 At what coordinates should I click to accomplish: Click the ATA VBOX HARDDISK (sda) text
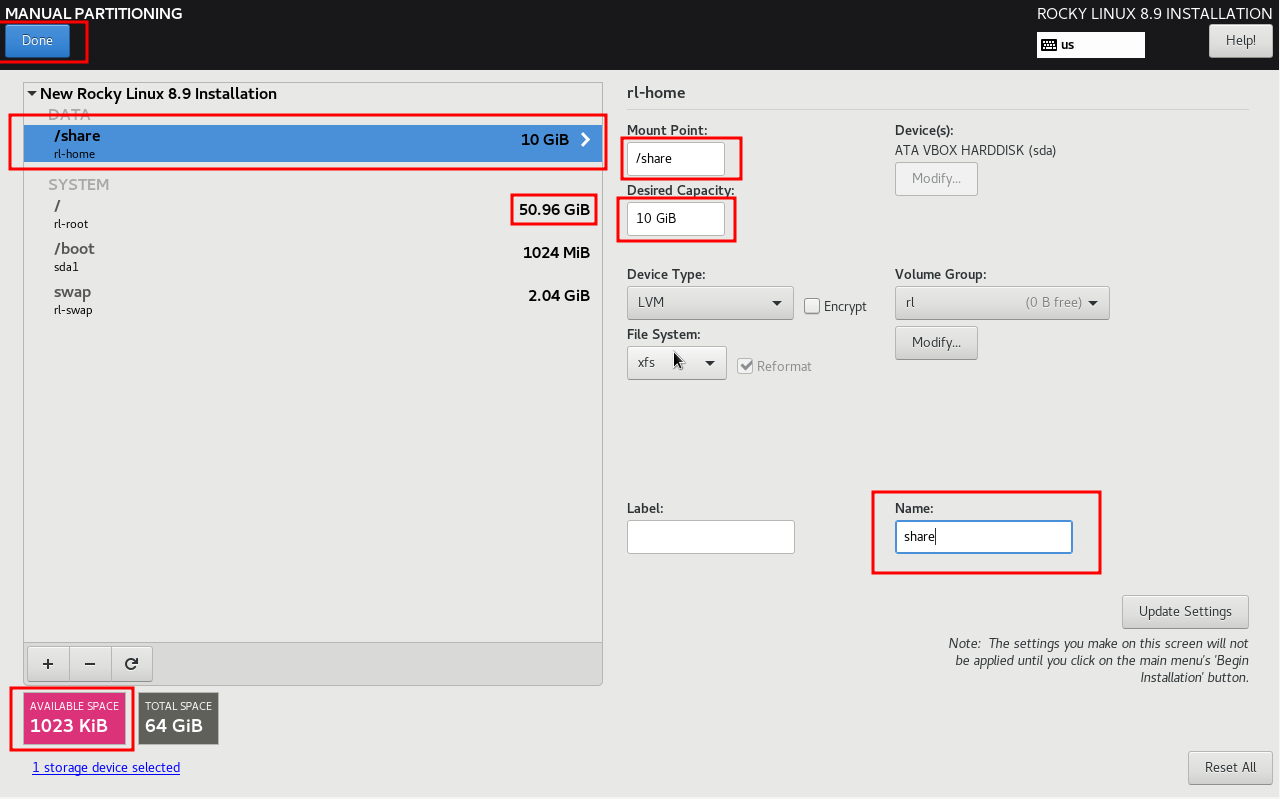click(975, 151)
